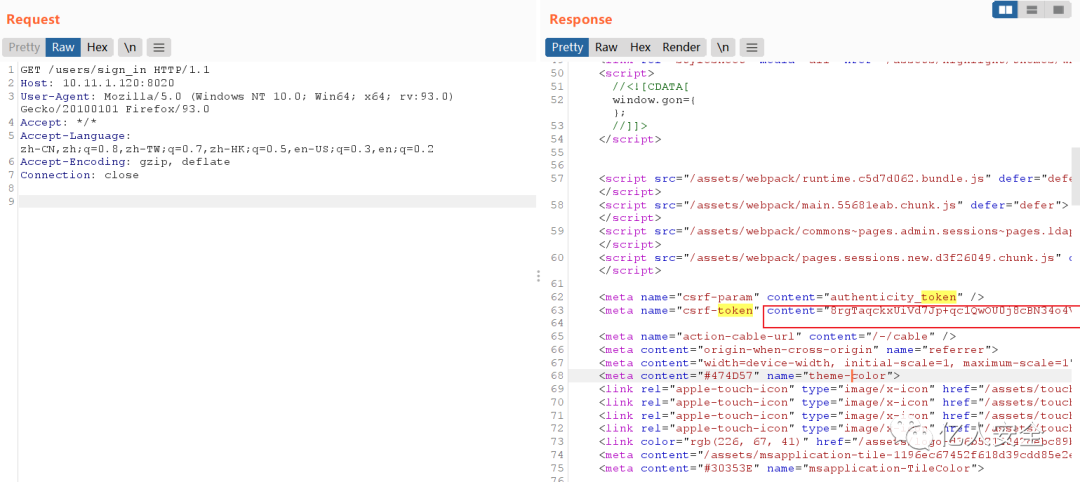Image resolution: width=1080 pixels, height=482 pixels.
Task: Click the 'Accept-Encoding: gzip, deflate' line
Action: click(125, 162)
